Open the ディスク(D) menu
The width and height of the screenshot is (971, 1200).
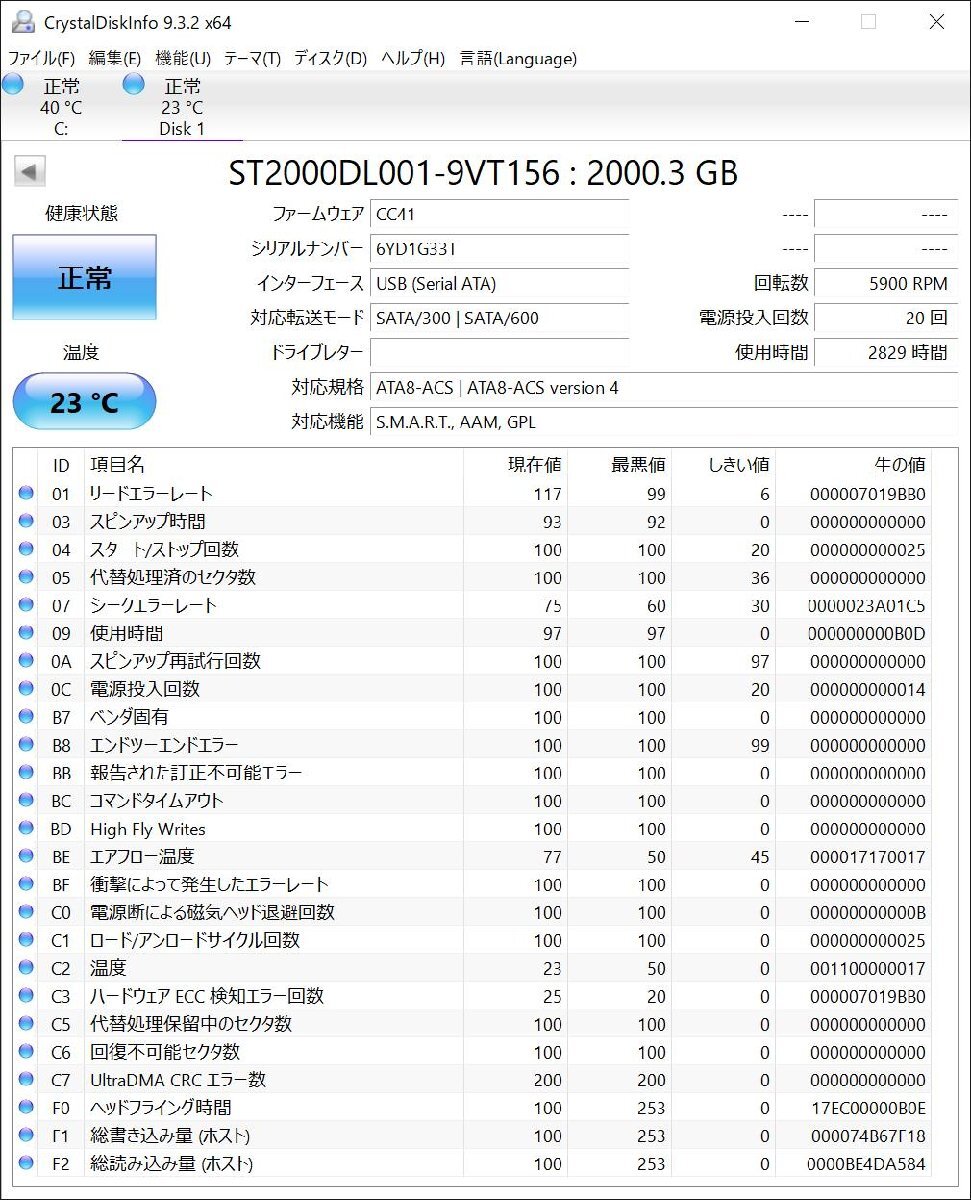click(330, 58)
